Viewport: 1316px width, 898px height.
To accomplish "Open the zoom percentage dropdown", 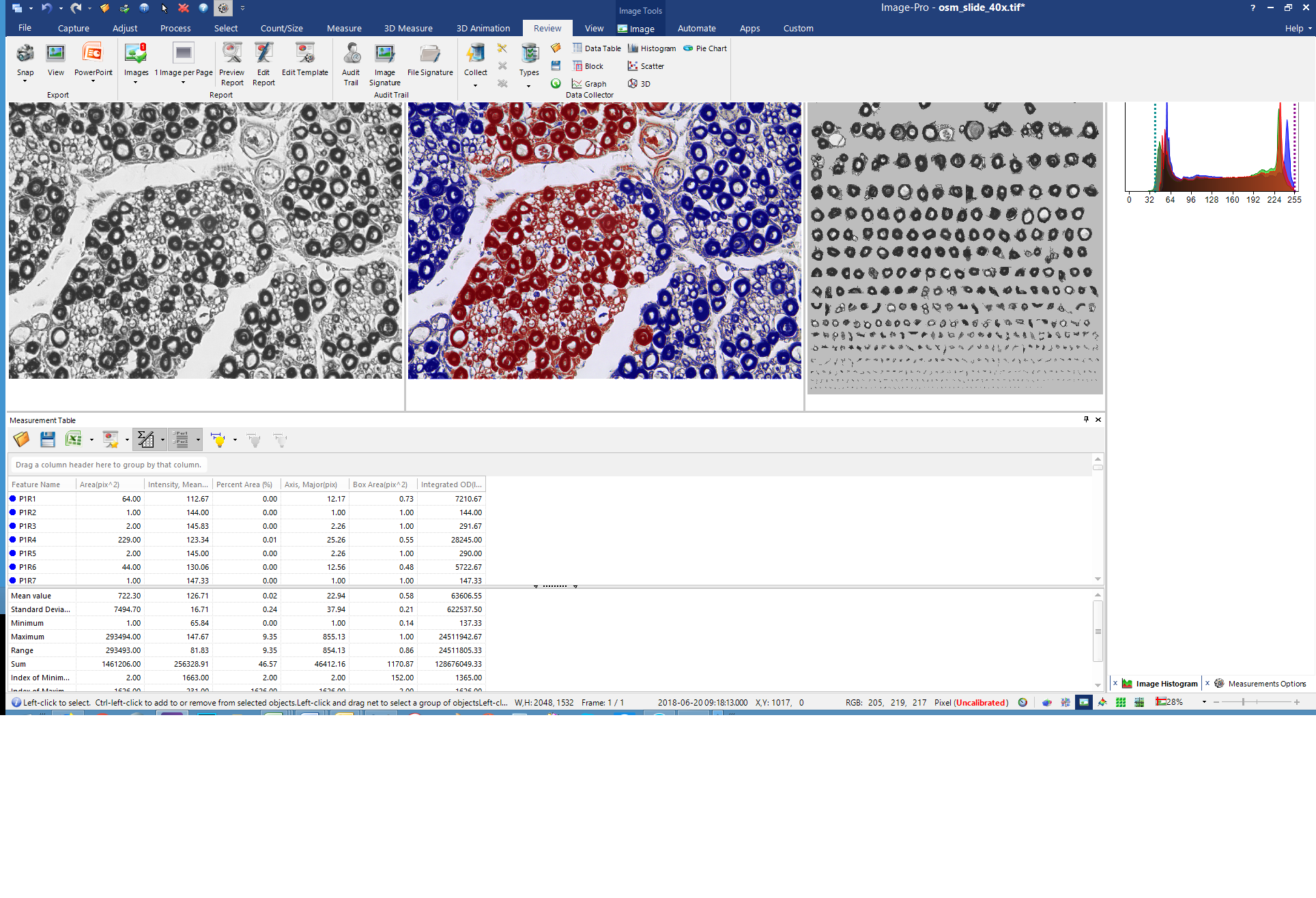I will point(1204,702).
